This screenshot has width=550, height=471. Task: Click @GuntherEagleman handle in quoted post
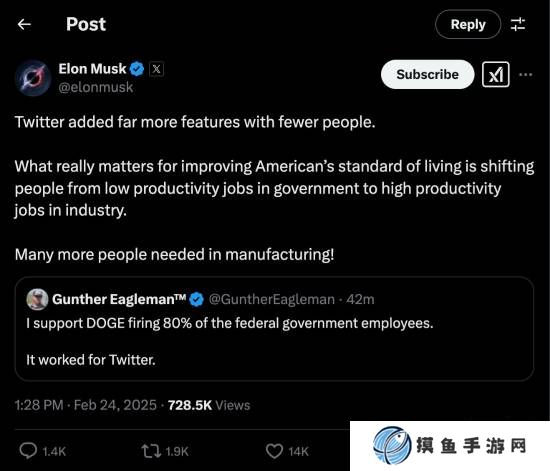point(272,299)
